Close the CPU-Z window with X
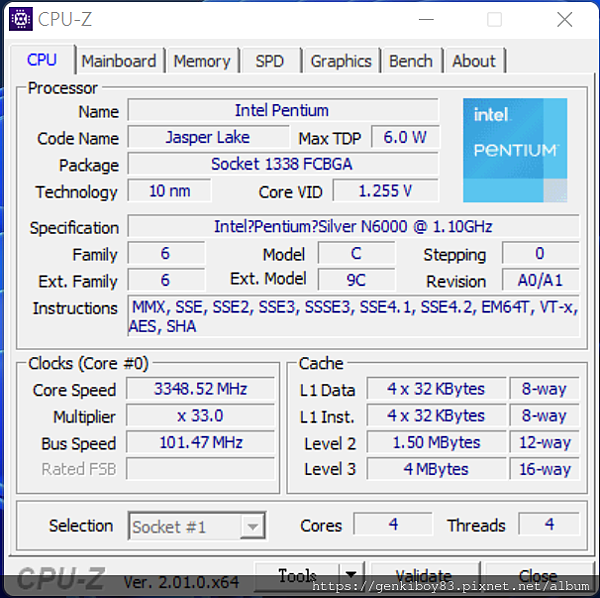Screen dimensions: 600x598 tap(564, 19)
